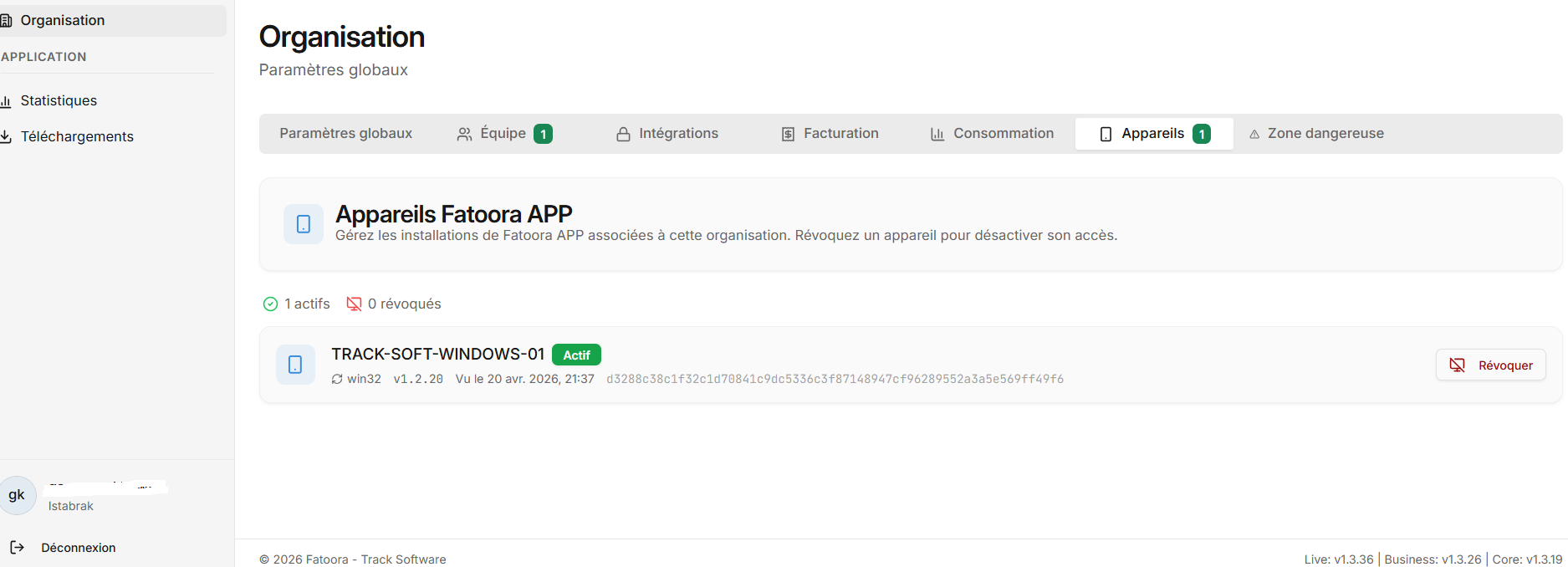1568x567 pixels.
Task: Switch to the Intégrations tab
Action: [667, 133]
